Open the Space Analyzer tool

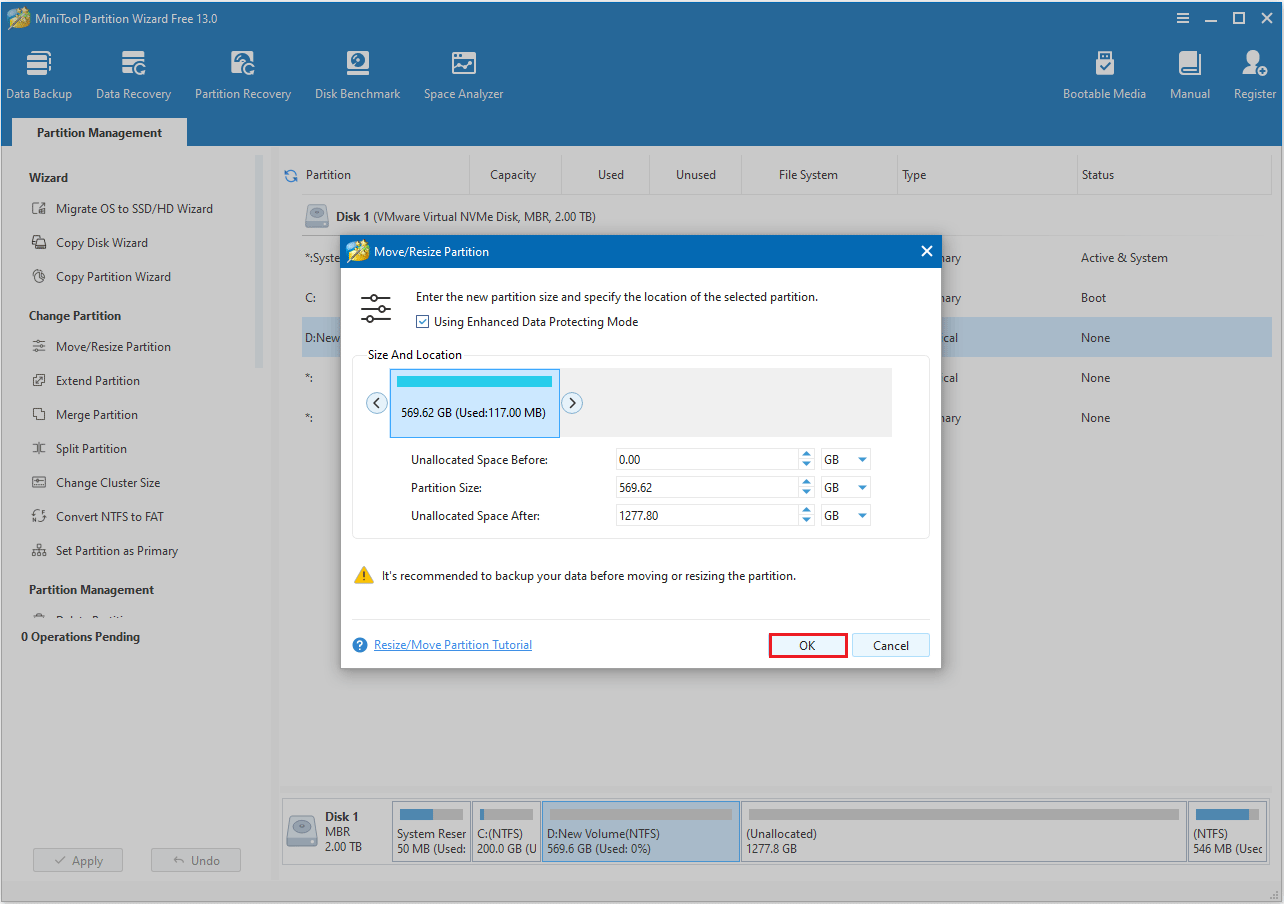(x=463, y=75)
